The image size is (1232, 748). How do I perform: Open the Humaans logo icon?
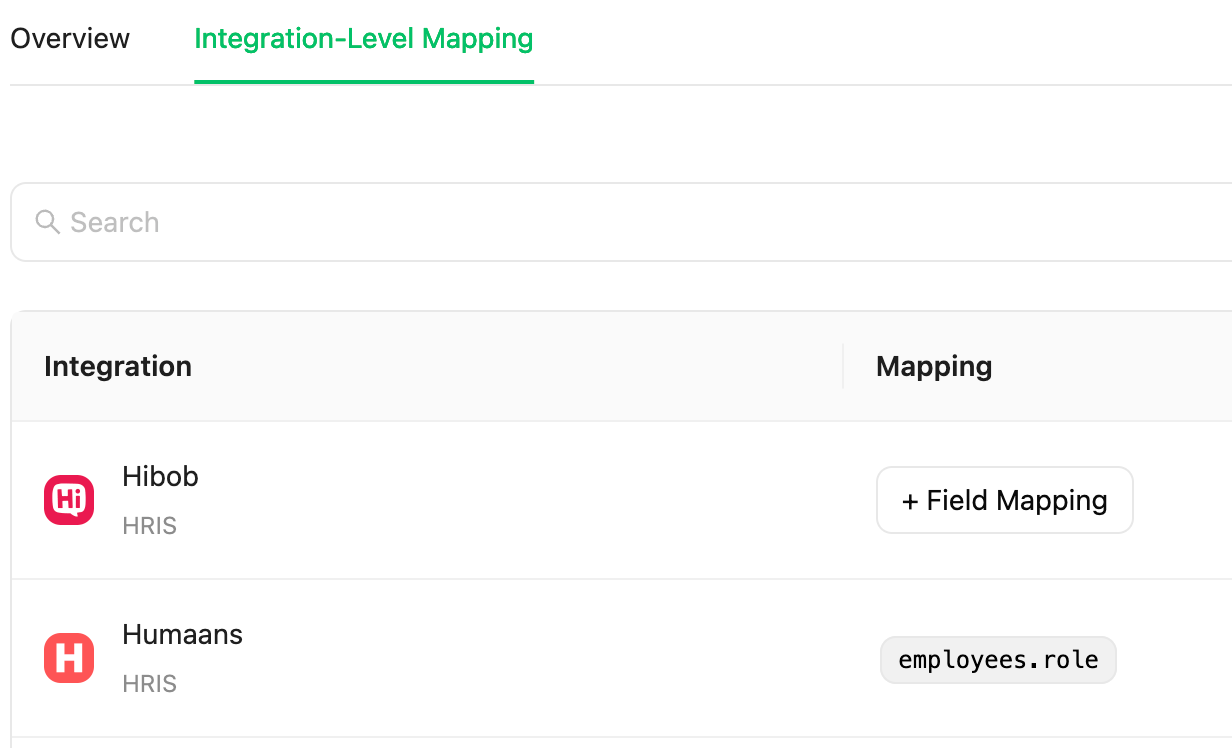tap(69, 658)
